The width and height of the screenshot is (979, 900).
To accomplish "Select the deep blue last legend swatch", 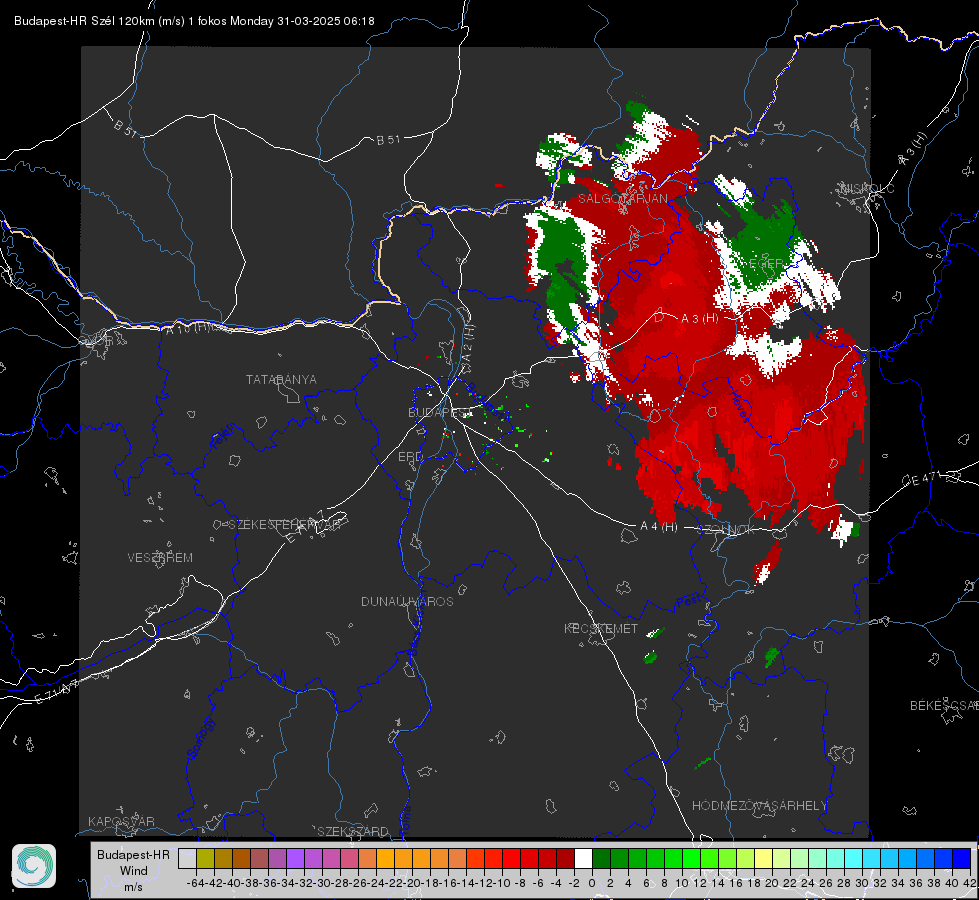I will pos(962,858).
